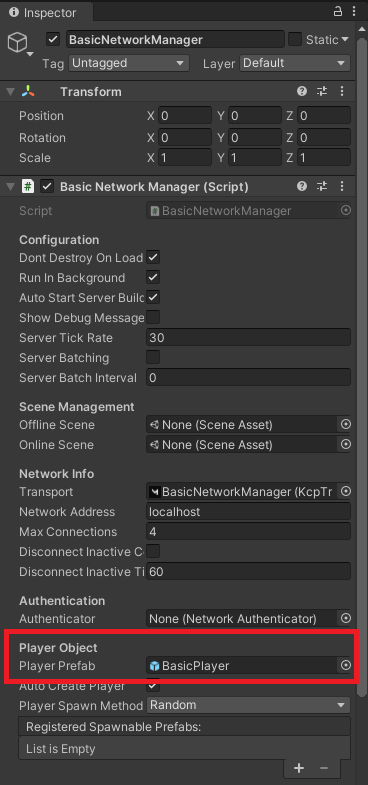Collapse the Transform component foldout
The image size is (368, 785).
coord(11,92)
